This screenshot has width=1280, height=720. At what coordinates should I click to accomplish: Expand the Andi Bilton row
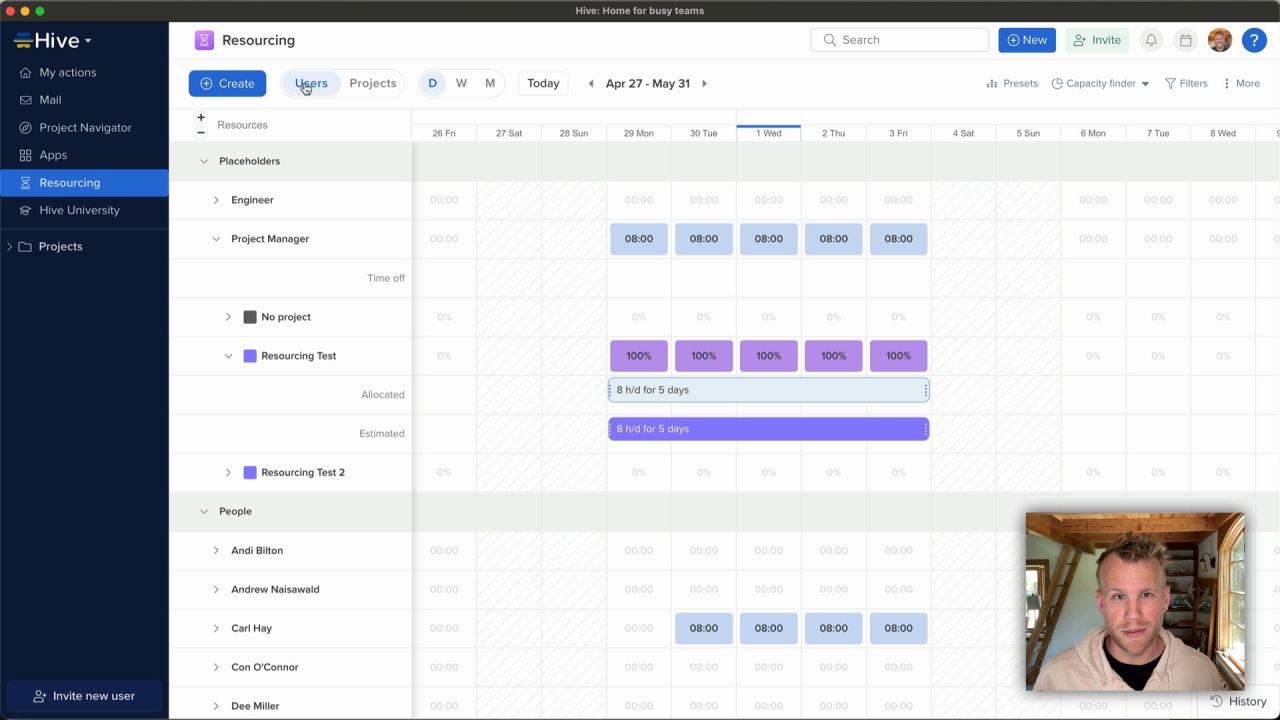pyautogui.click(x=216, y=550)
